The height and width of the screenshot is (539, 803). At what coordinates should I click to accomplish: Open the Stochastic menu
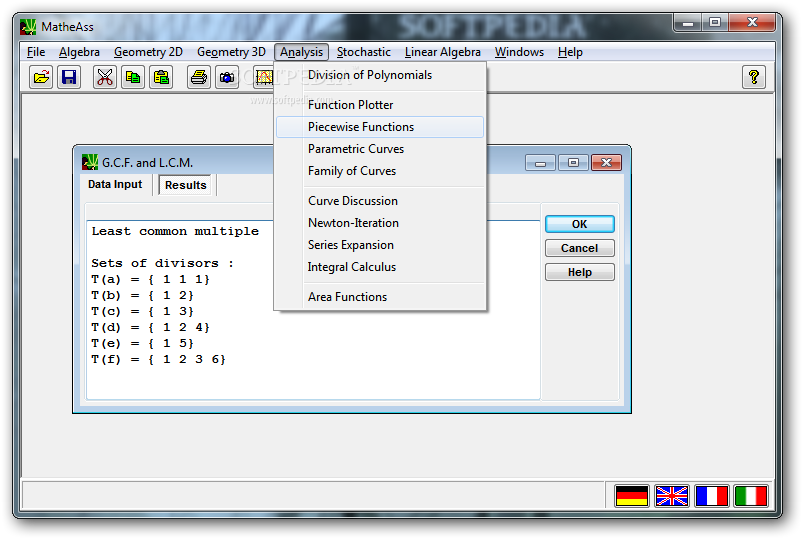point(364,52)
